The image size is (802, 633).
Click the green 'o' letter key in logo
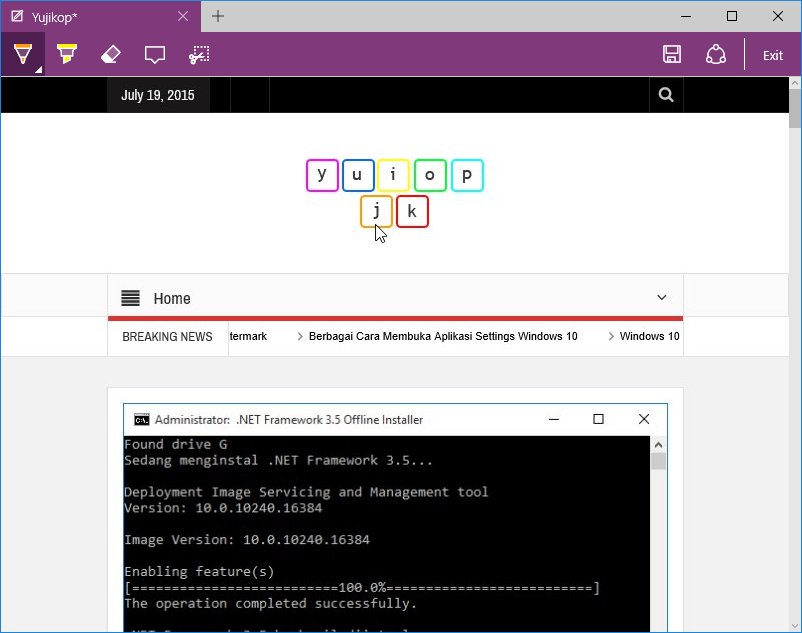click(430, 175)
